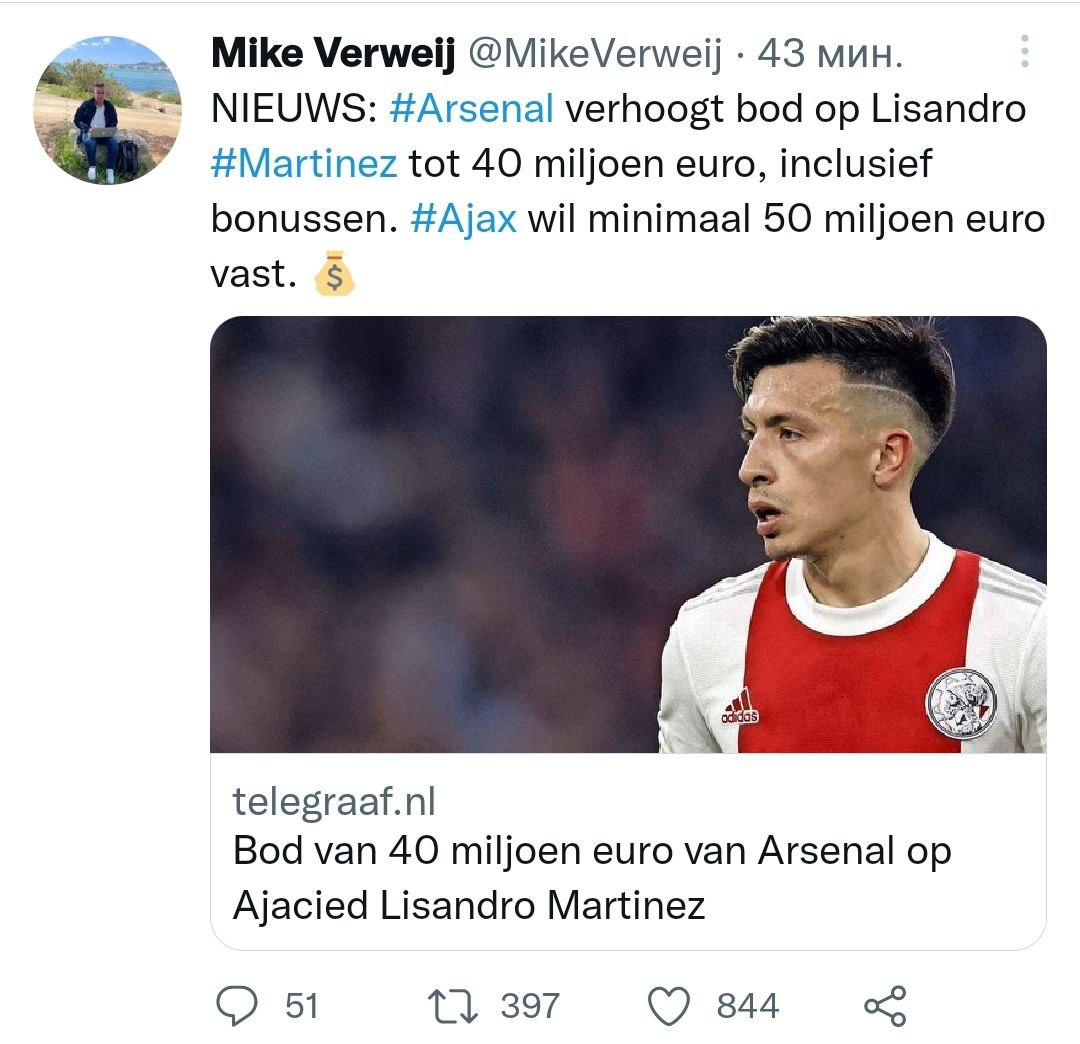Click the telegraaf.nl source domain
This screenshot has height=1044, width=1080.
334,801
